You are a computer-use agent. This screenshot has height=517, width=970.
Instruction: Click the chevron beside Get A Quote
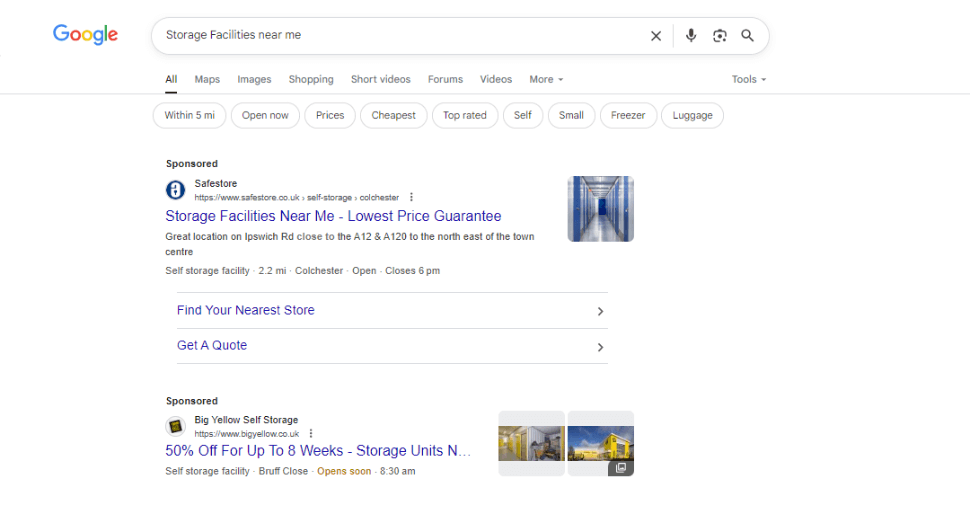pyautogui.click(x=600, y=347)
